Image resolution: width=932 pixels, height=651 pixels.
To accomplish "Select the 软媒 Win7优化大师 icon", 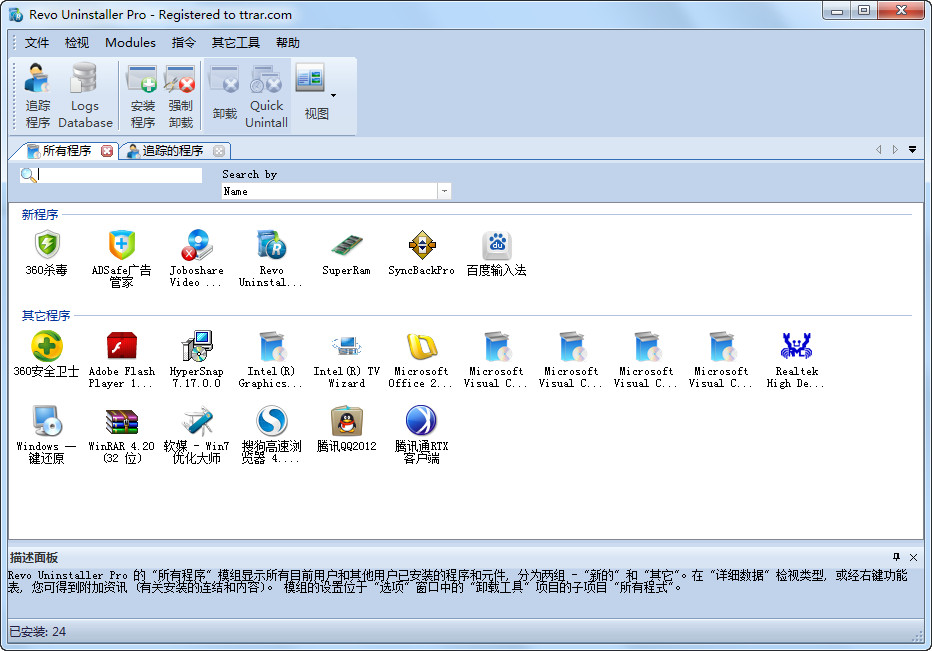I will [x=196, y=435].
